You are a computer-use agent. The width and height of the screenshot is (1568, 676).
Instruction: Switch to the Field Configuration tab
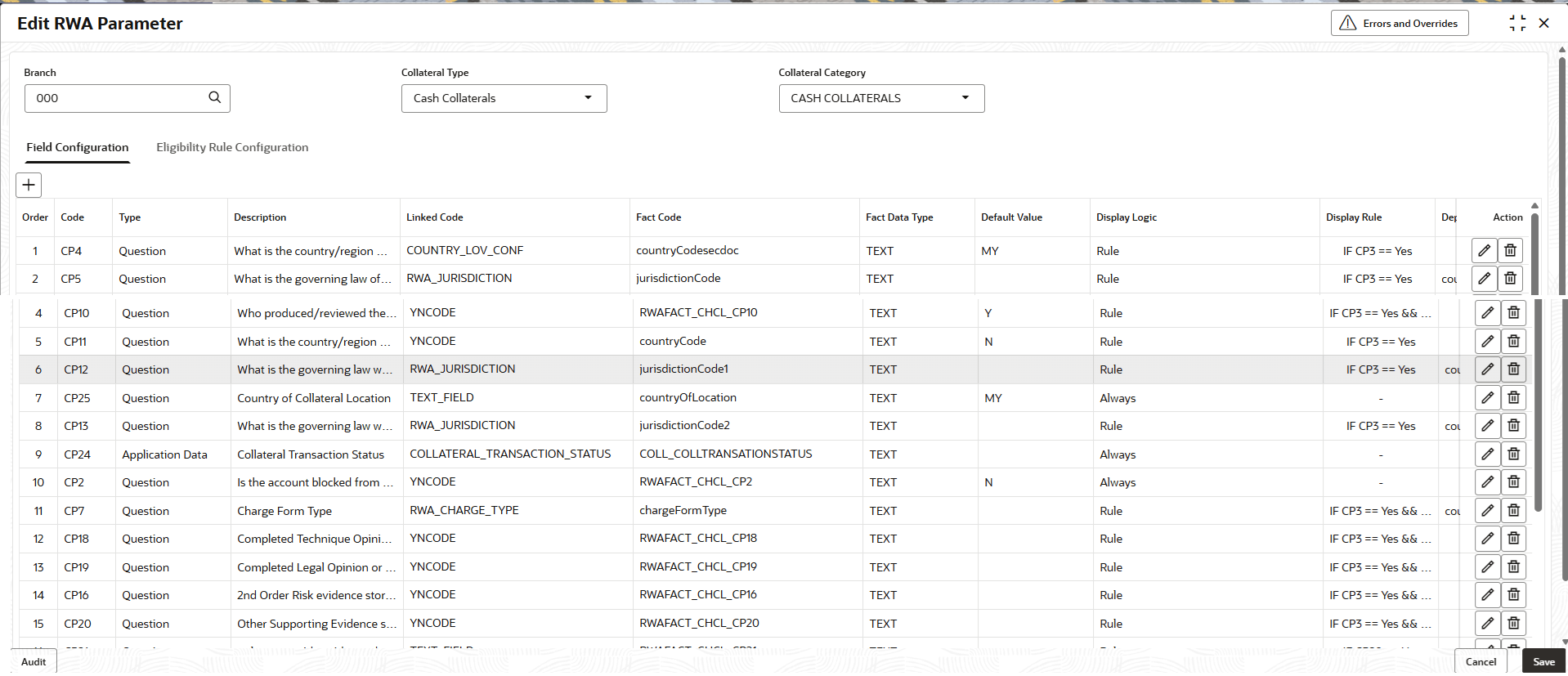pyautogui.click(x=78, y=147)
